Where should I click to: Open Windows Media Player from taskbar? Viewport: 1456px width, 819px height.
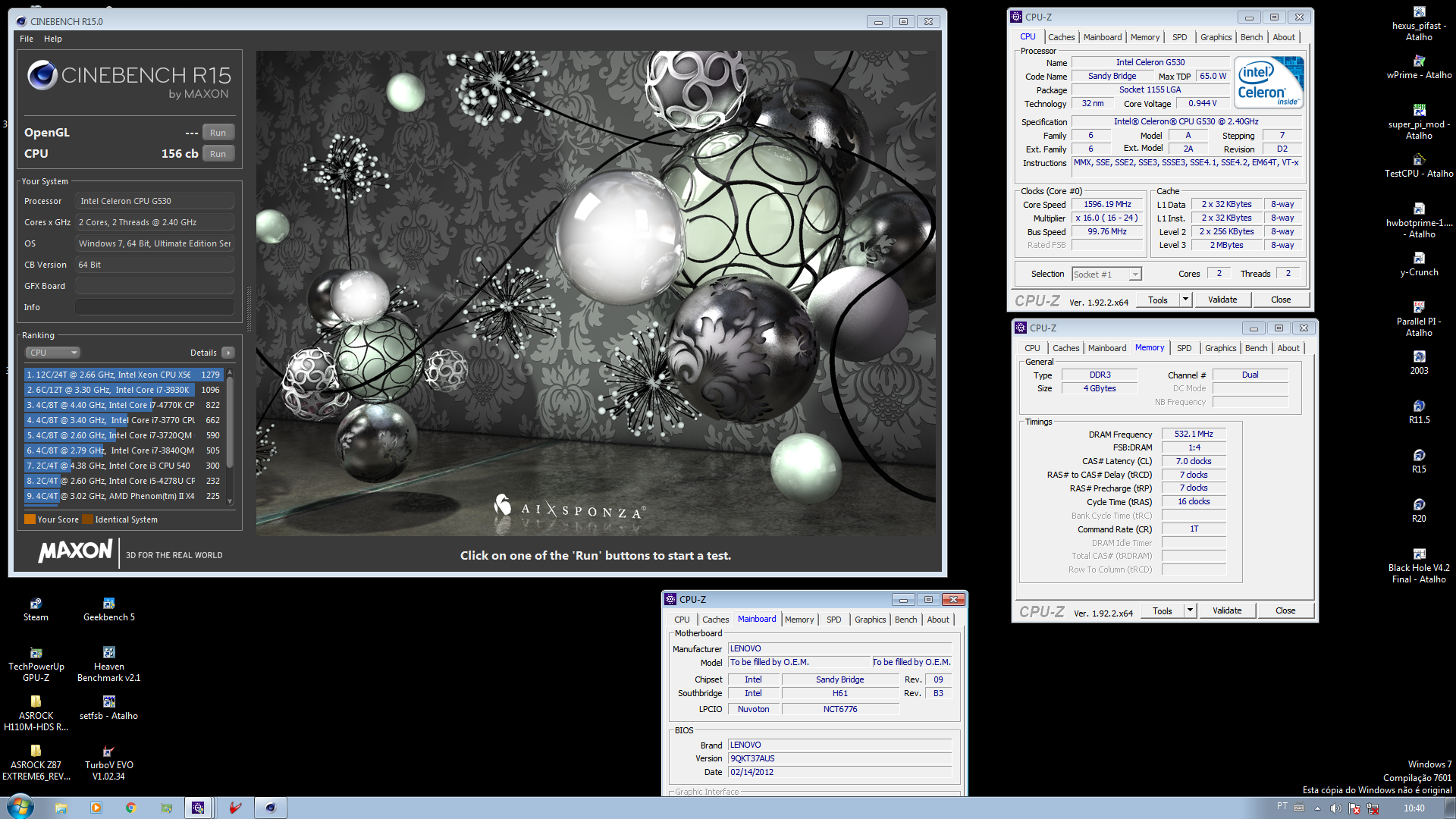click(x=96, y=808)
